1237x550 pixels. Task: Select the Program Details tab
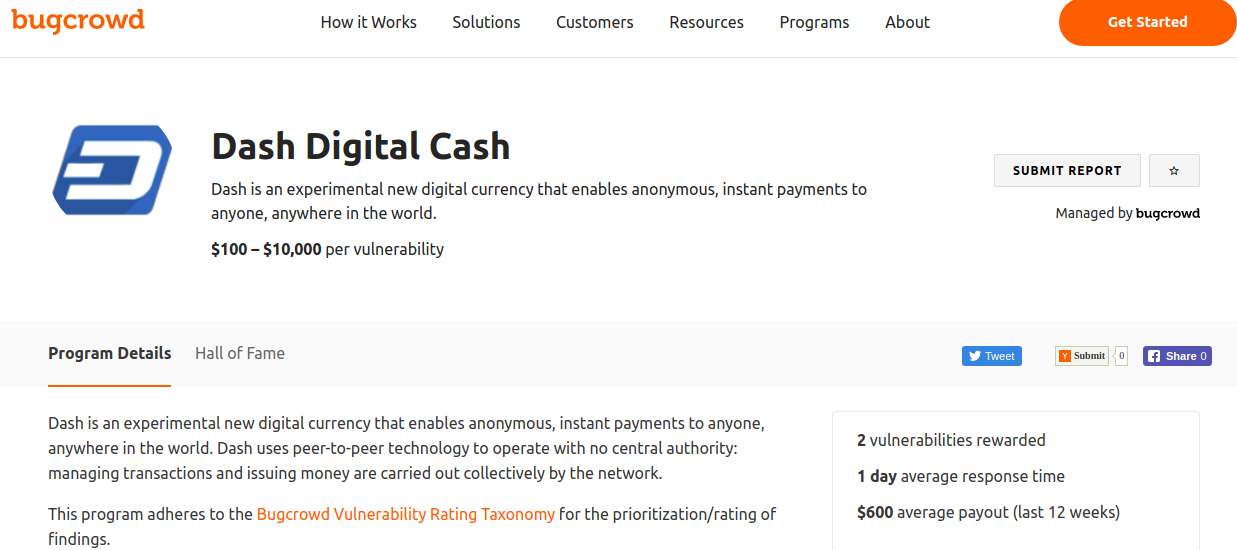(110, 353)
